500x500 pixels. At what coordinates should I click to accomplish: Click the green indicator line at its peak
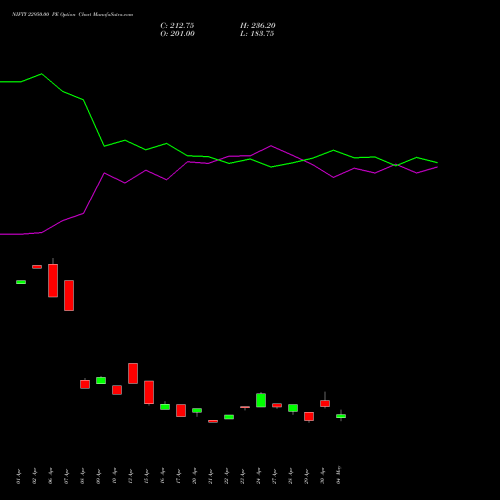click(41, 74)
